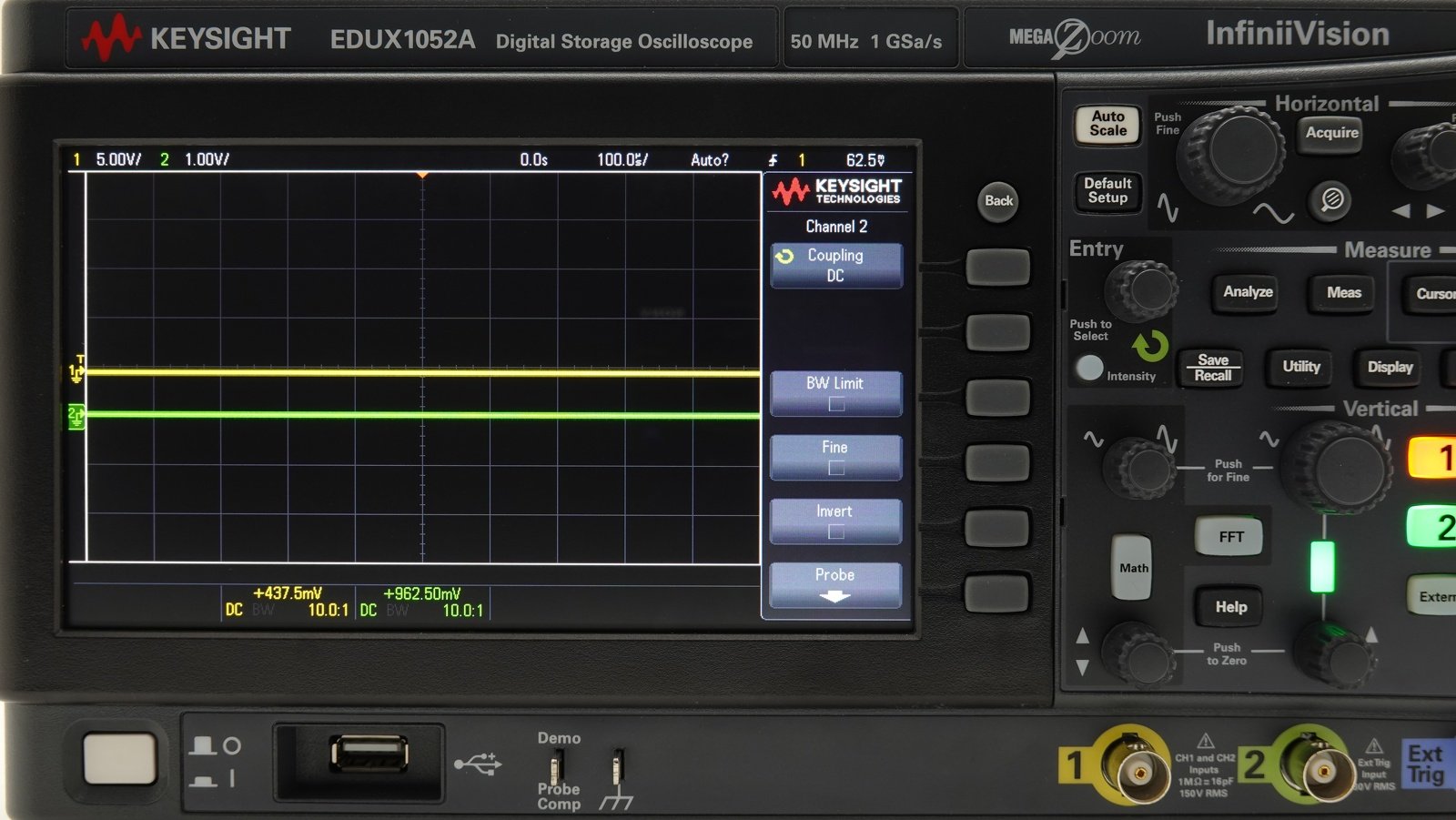The image size is (1456, 820).
Task: Click the yellow channel 1 trace
Action: coord(423,372)
